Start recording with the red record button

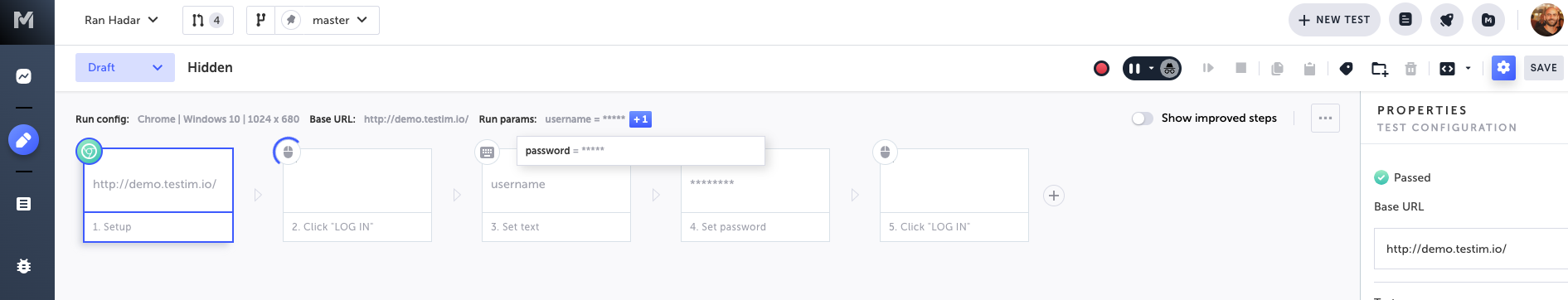[1101, 68]
